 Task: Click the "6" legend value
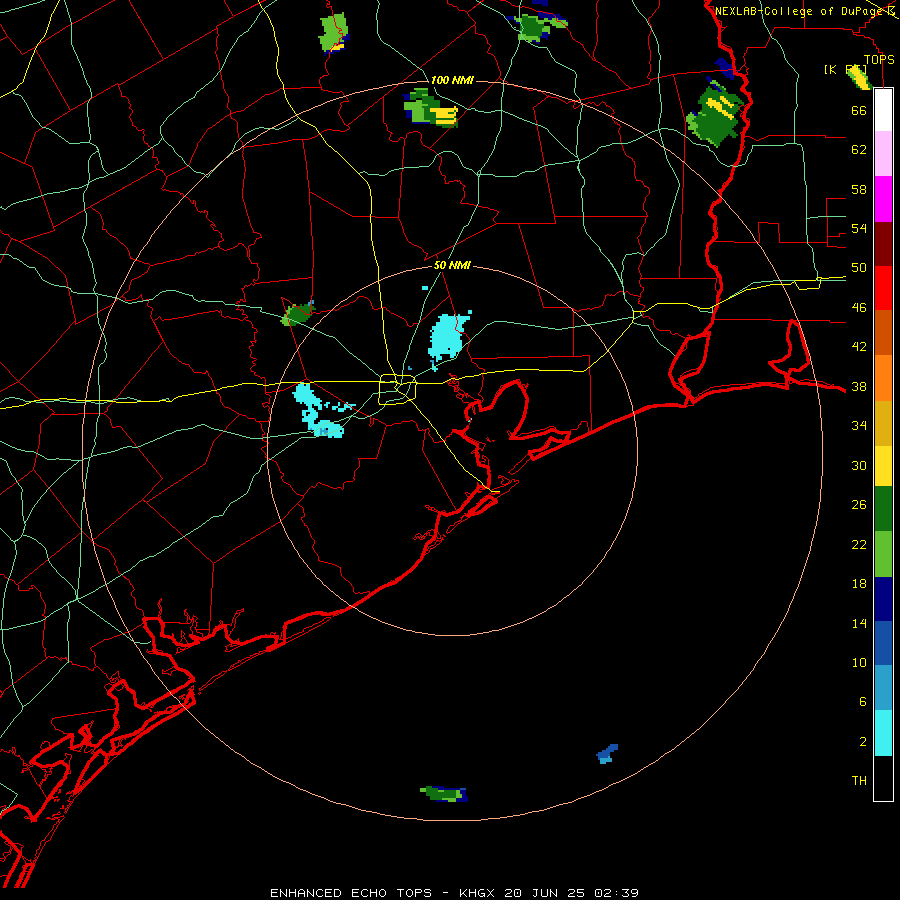pyautogui.click(x=862, y=702)
